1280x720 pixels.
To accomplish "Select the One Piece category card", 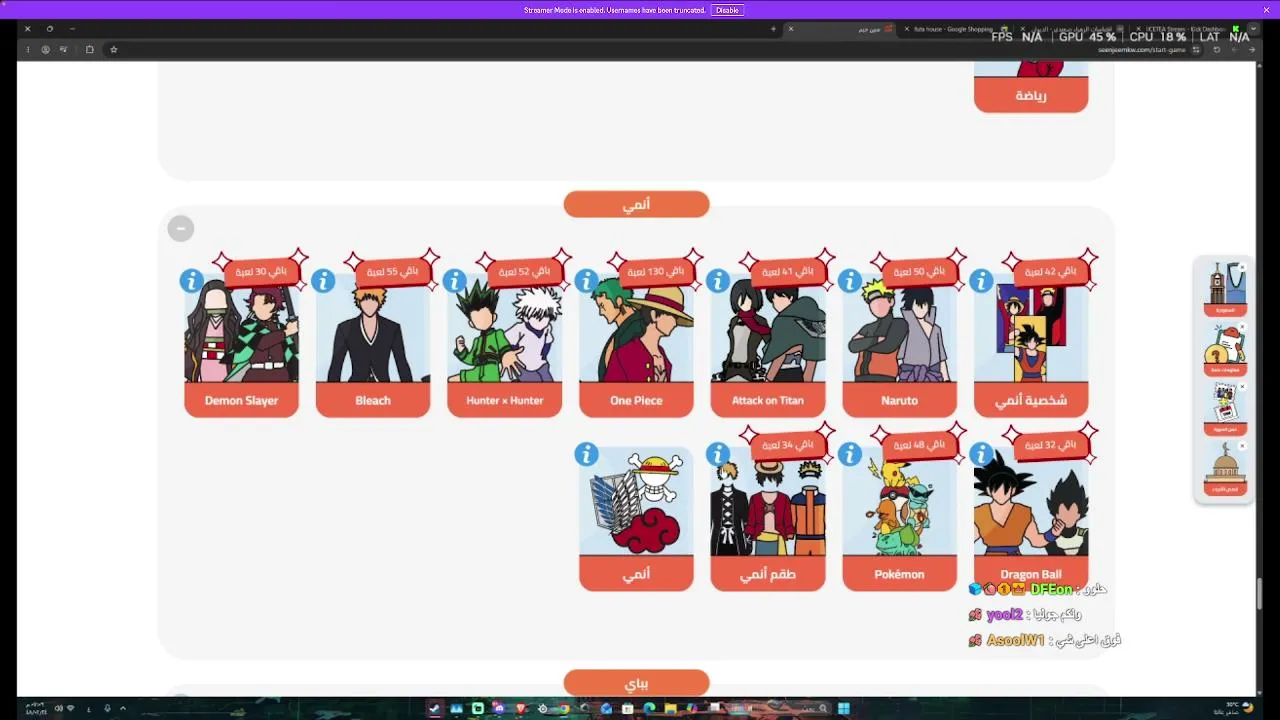I will (636, 346).
